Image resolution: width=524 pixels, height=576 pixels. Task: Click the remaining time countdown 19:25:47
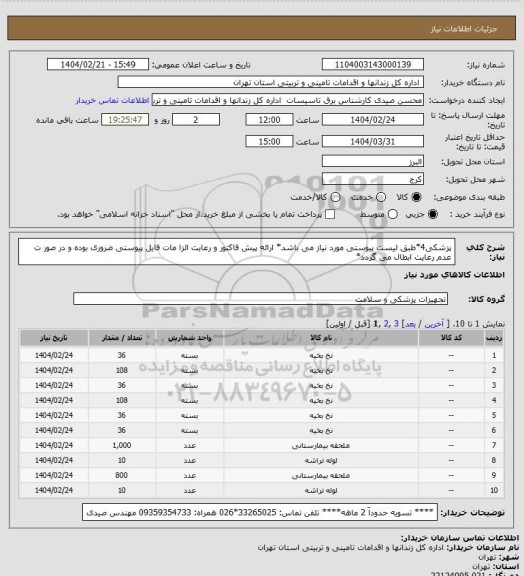coord(125,120)
